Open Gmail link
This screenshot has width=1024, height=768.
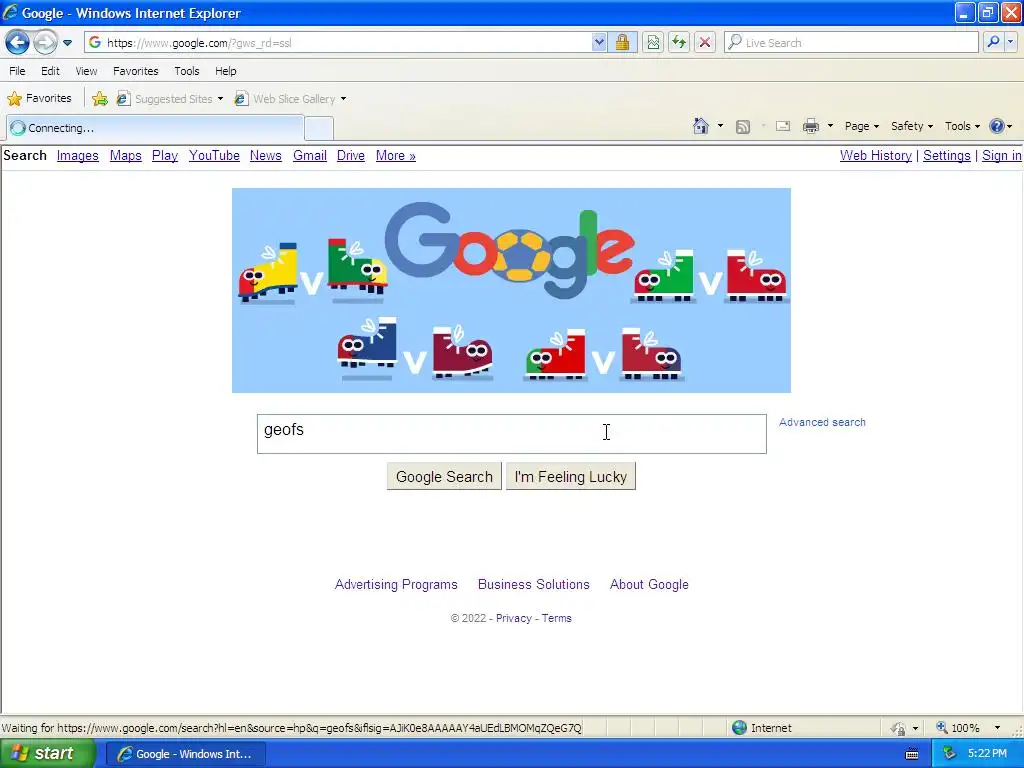(x=310, y=155)
